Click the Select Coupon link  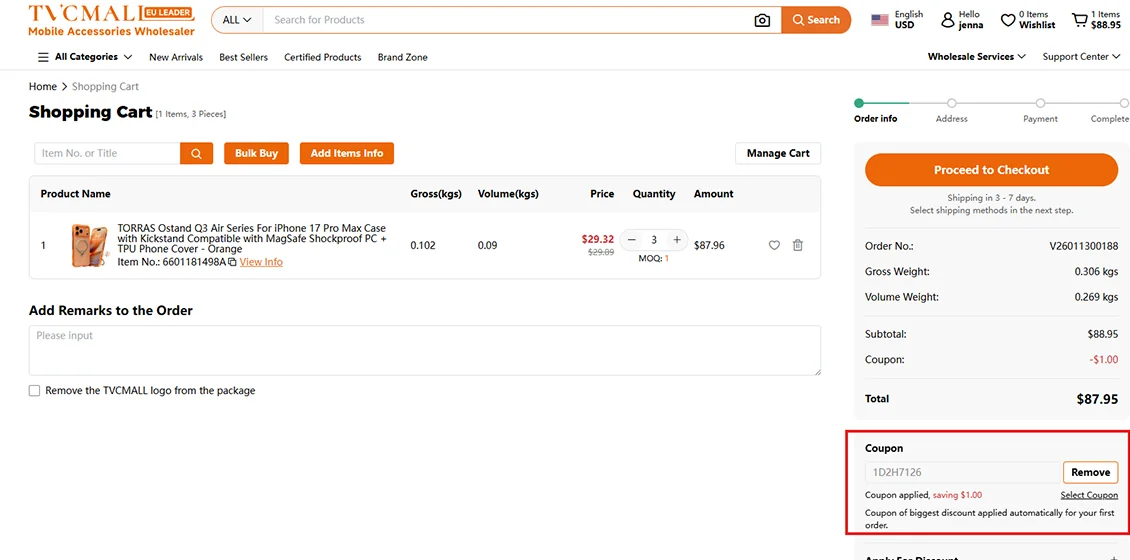click(1089, 495)
